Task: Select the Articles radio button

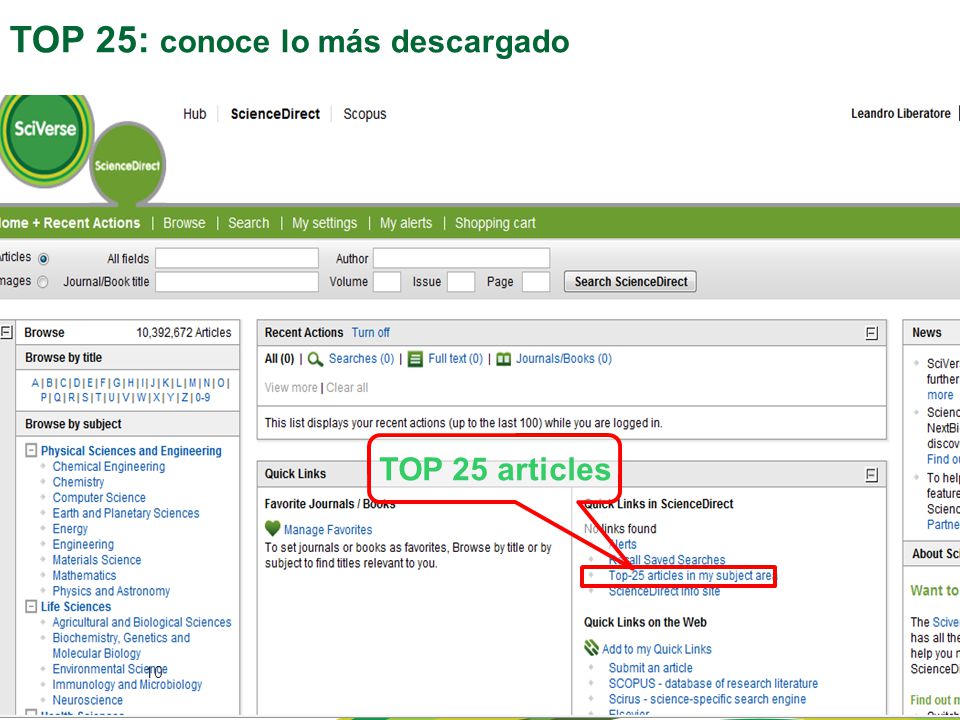Action: (x=43, y=258)
